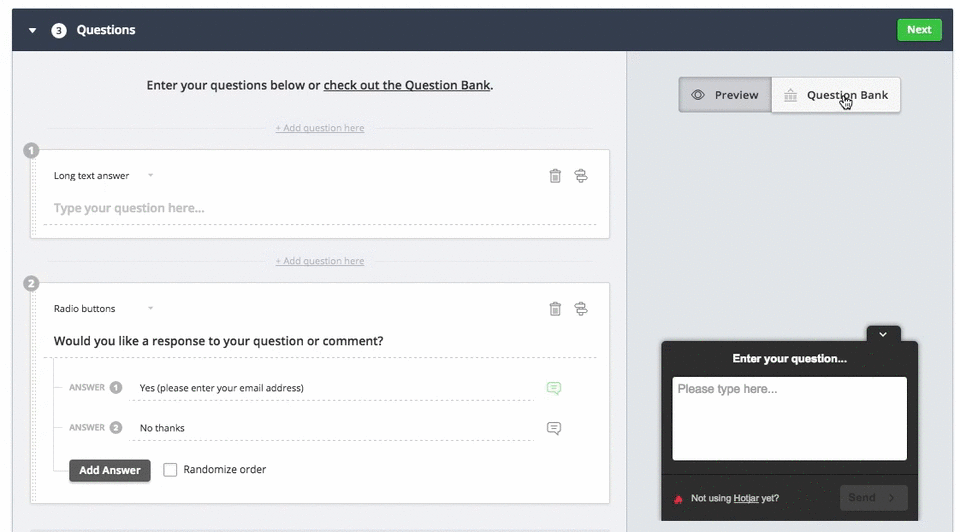The height and width of the screenshot is (532, 960).
Task: Switch to the Preview tab
Action: [725, 95]
